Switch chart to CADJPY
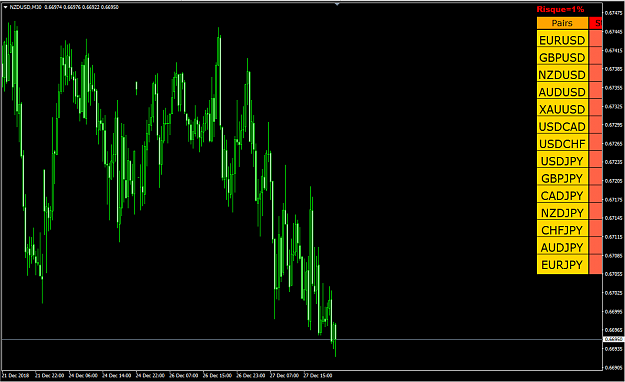 [x=562, y=195]
